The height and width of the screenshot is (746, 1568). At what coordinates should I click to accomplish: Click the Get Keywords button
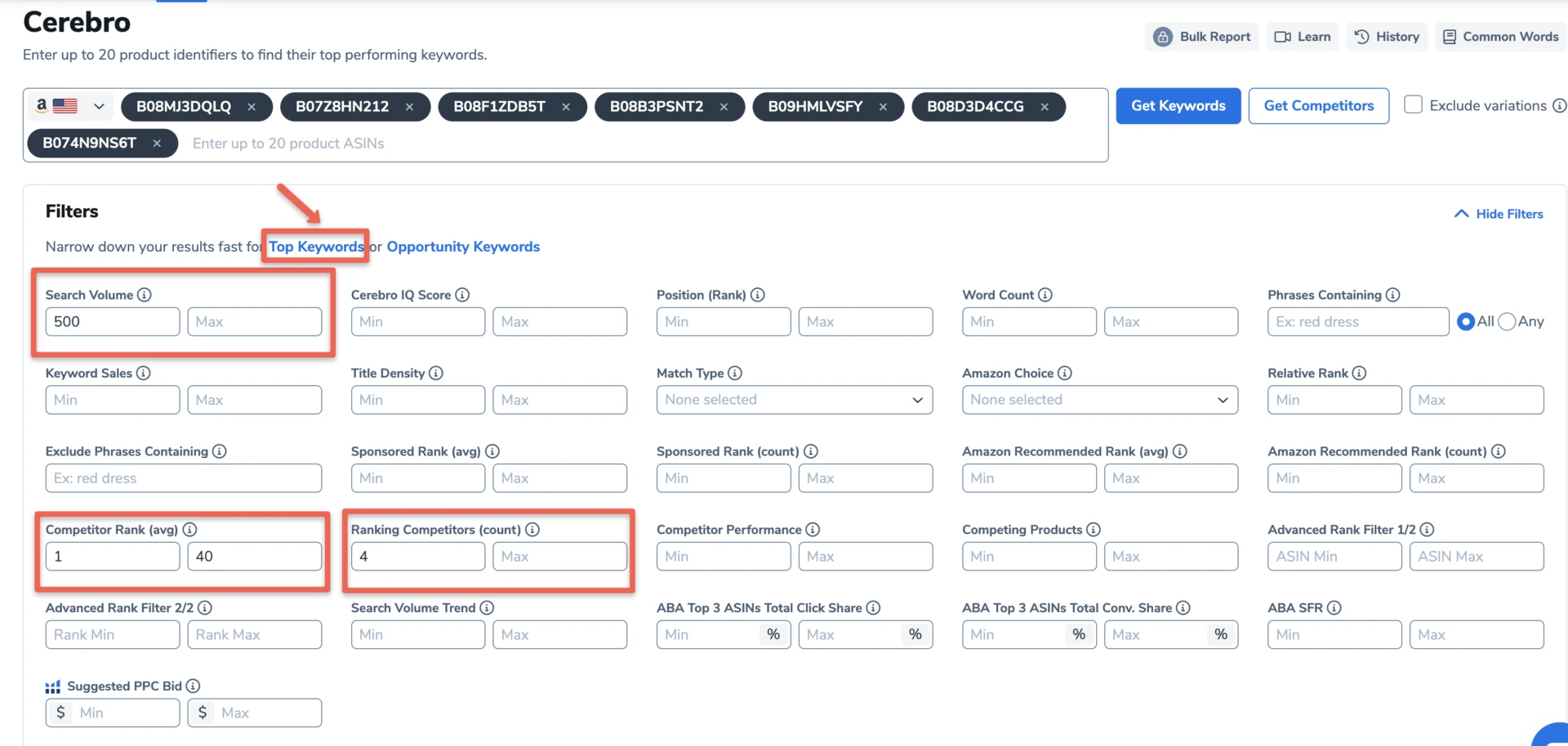(x=1178, y=105)
